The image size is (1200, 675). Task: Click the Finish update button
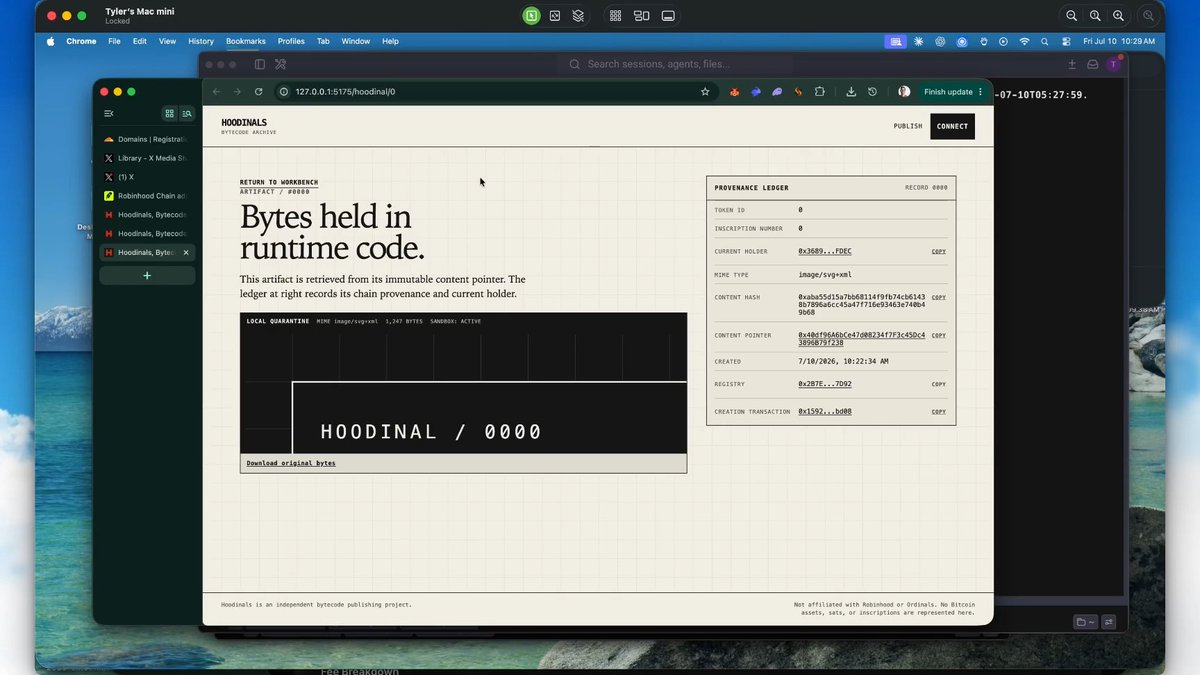point(954,91)
